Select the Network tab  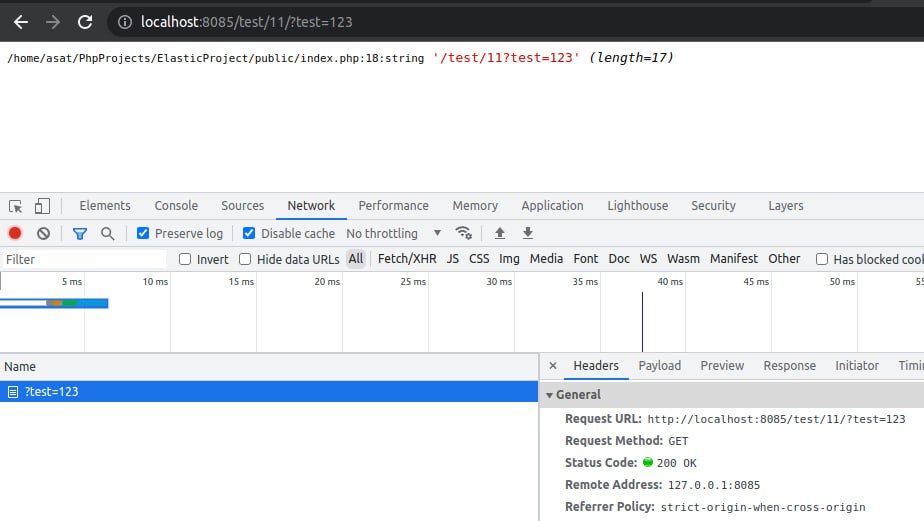click(x=311, y=206)
